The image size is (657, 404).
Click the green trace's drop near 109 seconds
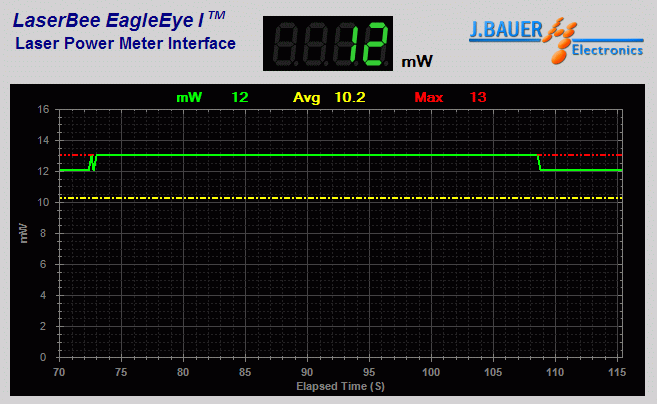[540, 163]
